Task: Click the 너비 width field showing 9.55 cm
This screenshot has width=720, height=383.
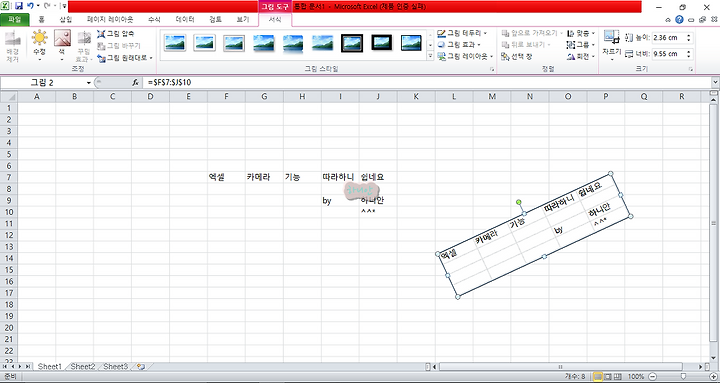Action: [668, 54]
